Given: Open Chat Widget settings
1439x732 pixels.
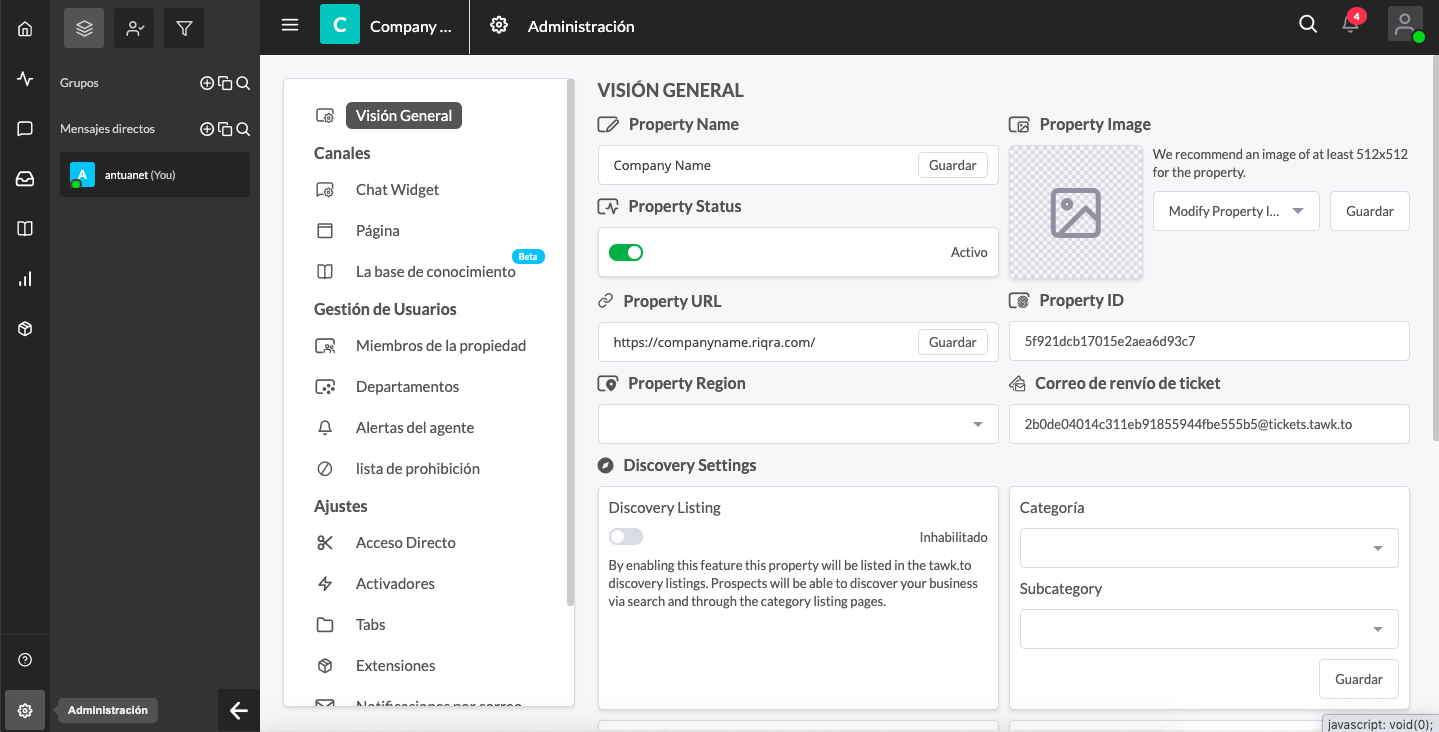Looking at the screenshot, I should (397, 190).
